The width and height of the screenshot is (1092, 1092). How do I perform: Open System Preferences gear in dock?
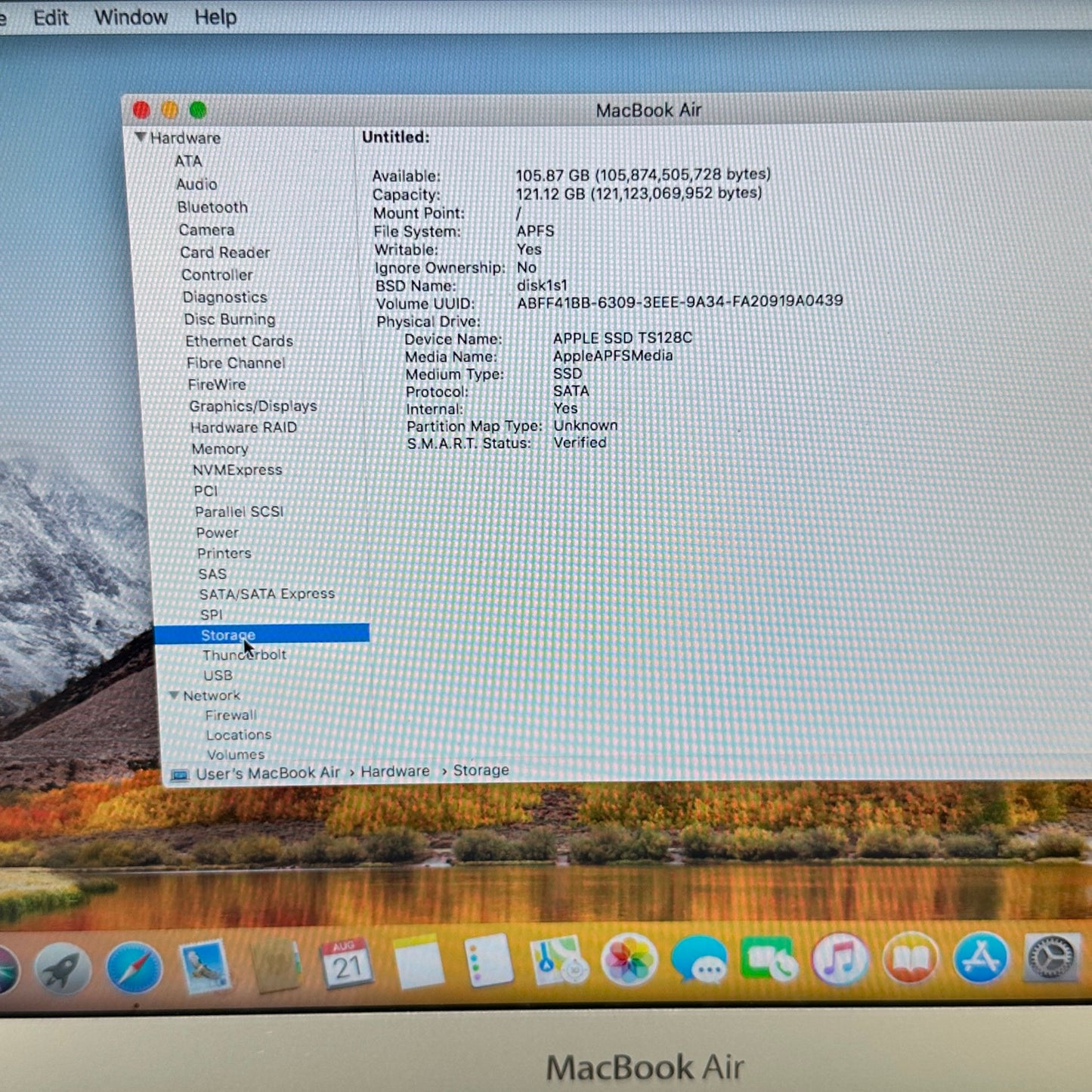1051,957
